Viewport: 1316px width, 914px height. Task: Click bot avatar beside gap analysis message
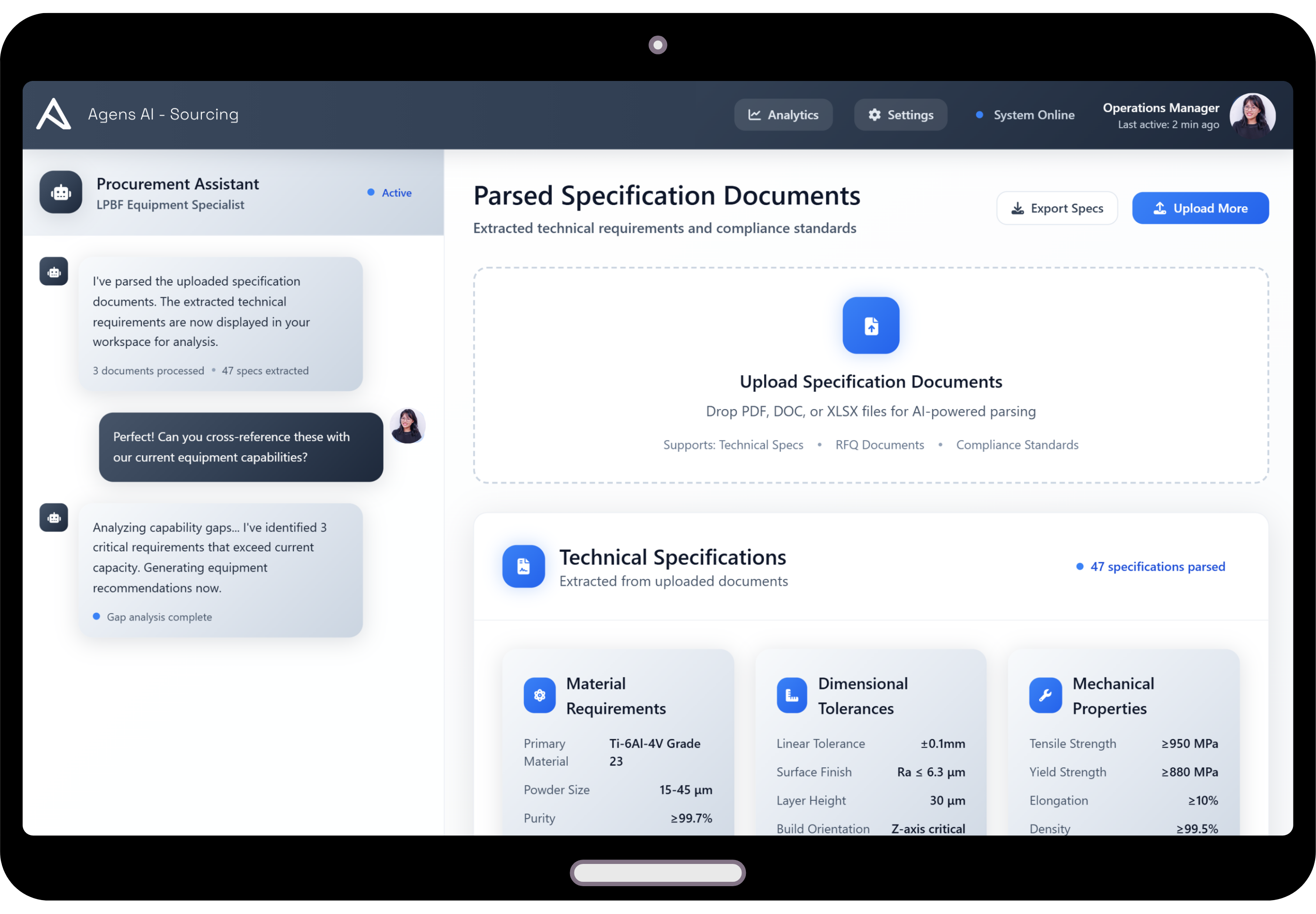coord(54,517)
